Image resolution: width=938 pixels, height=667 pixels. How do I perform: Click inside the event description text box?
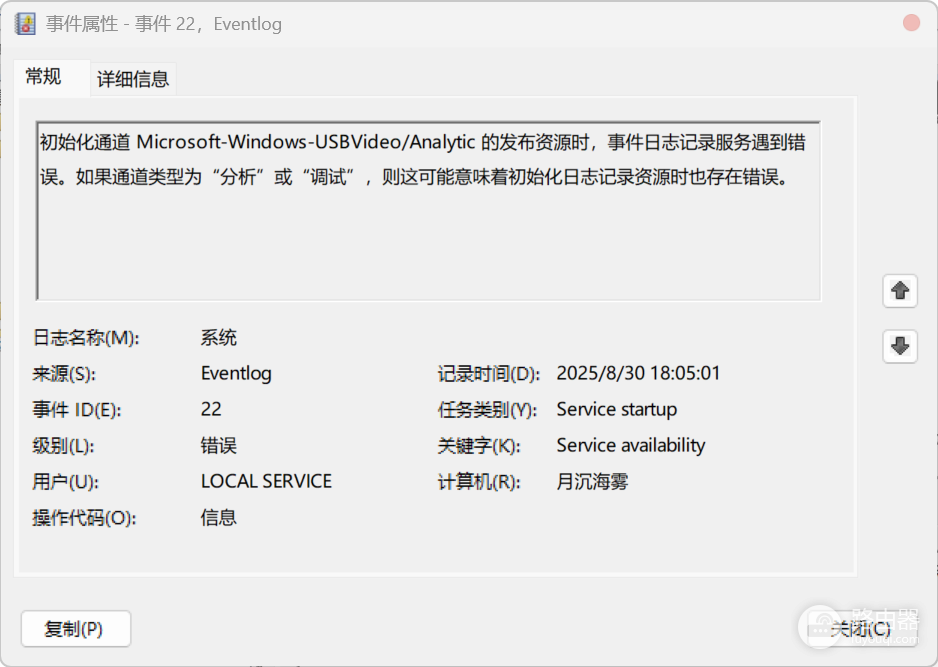click(x=428, y=211)
